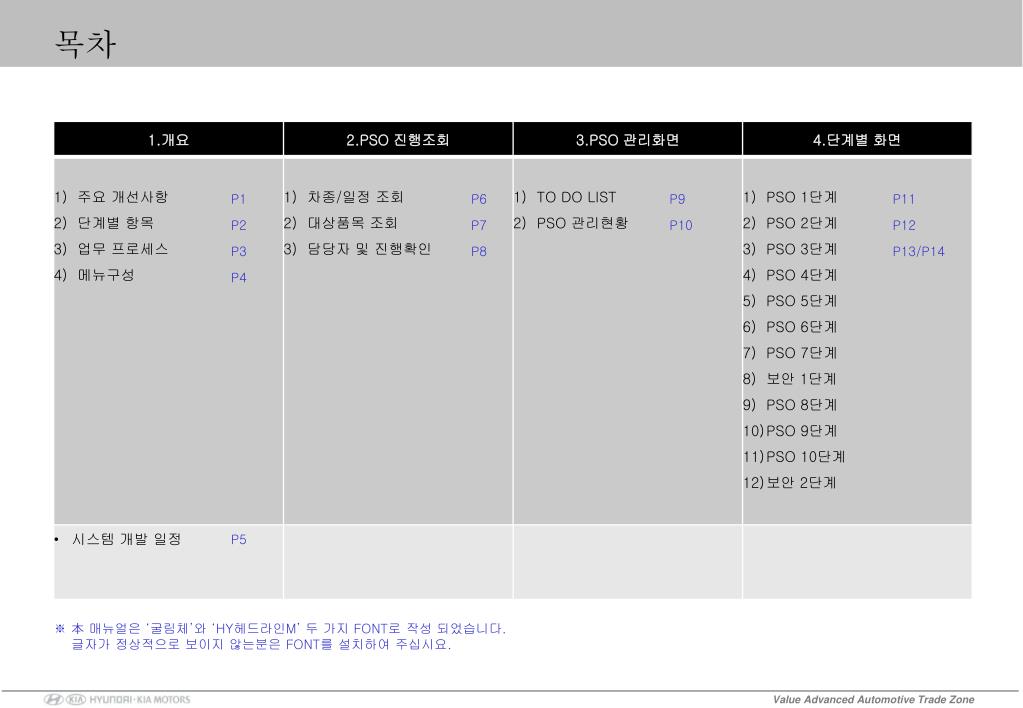Viewport: 1023px width, 708px height.
Task: Click the 단계별 항목 entry
Action: pyautogui.click(x=115, y=223)
